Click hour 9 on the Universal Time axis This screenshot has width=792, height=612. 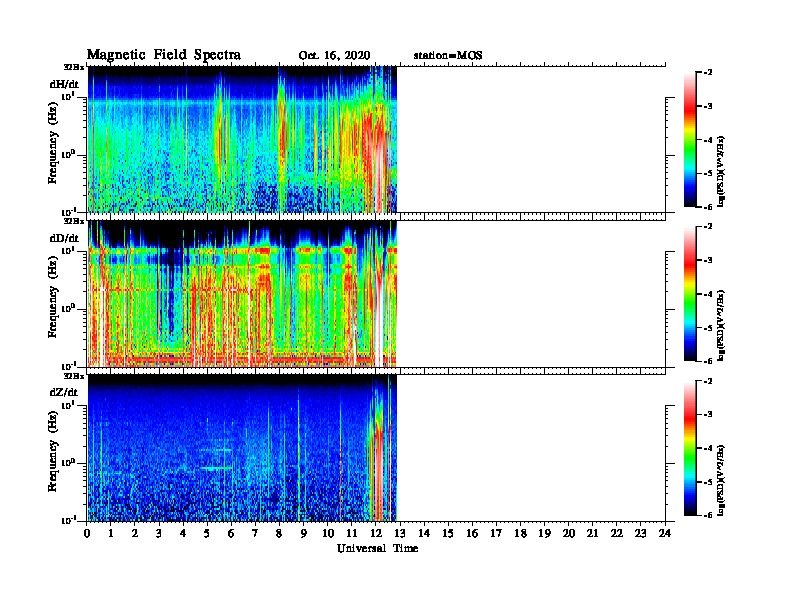304,534
